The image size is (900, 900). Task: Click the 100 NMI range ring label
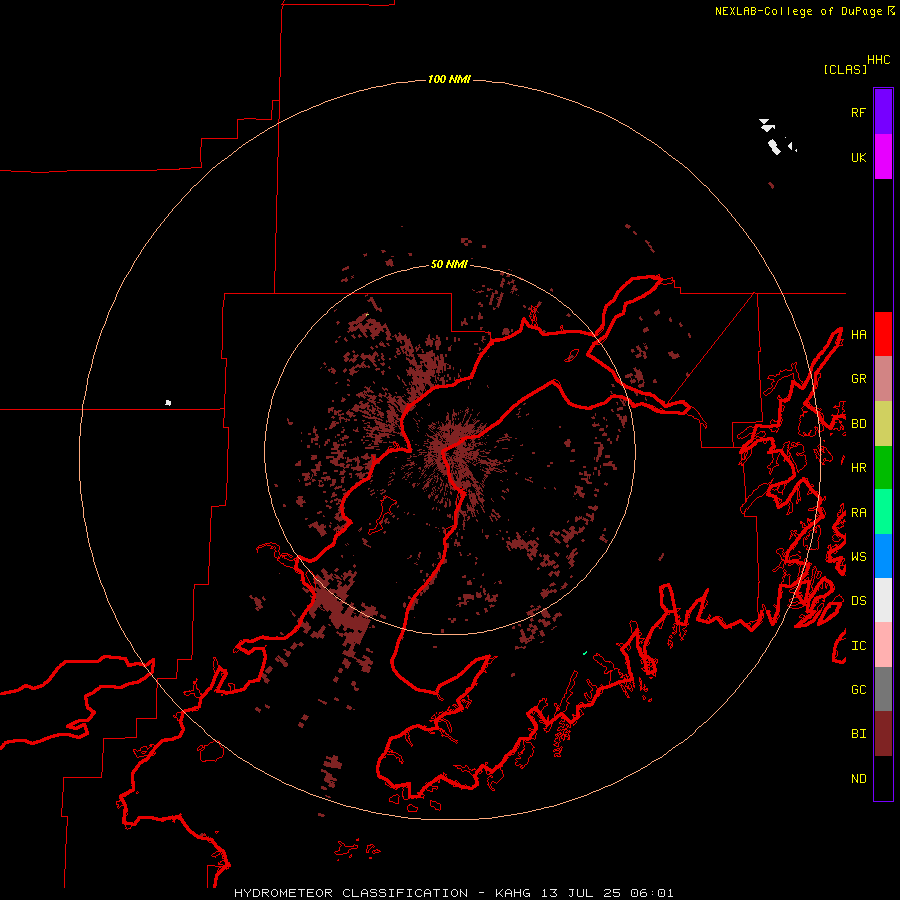point(449,79)
